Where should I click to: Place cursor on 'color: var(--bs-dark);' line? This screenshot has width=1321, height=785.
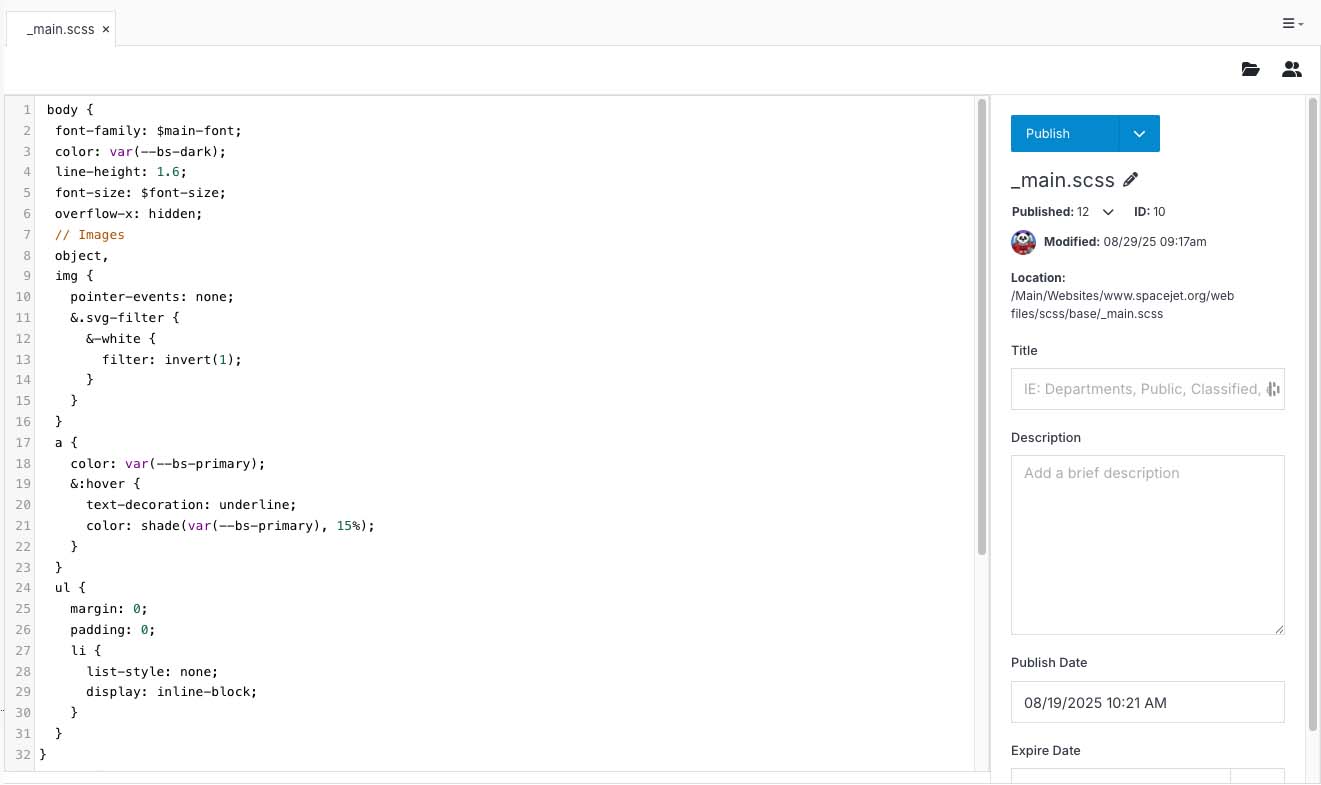pos(141,151)
